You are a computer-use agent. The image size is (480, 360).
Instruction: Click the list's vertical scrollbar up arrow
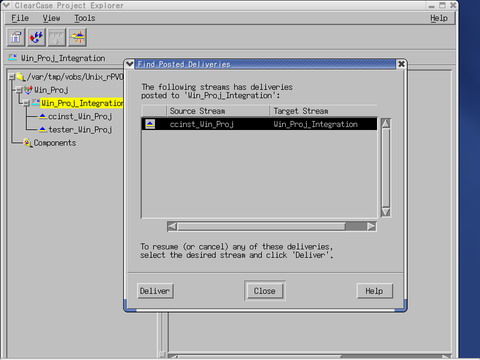[x=386, y=123]
